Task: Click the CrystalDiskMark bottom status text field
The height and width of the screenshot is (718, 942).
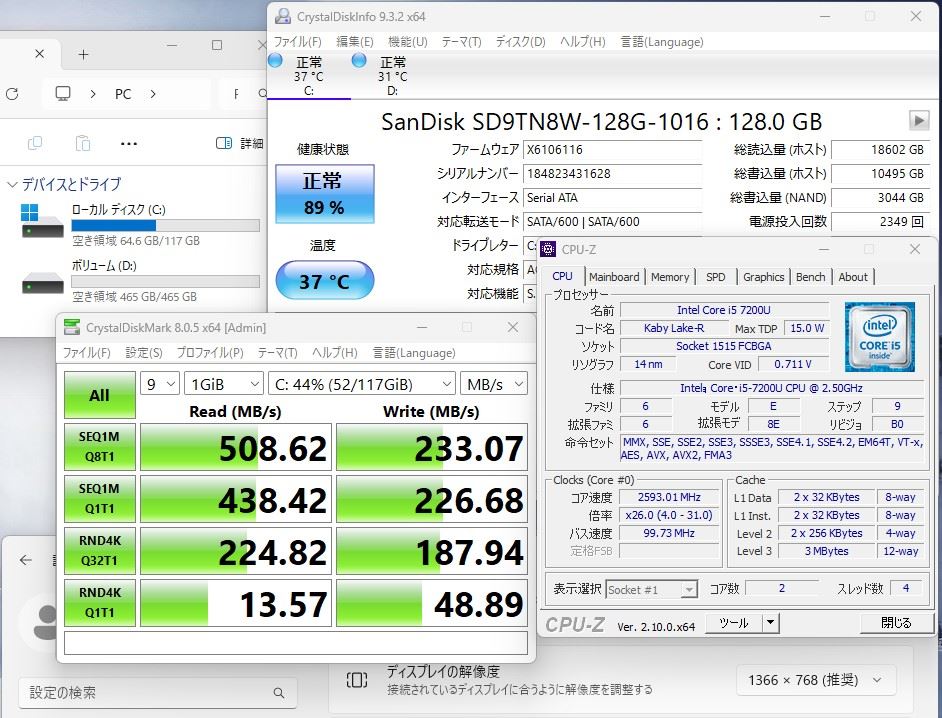Action: 296,643
